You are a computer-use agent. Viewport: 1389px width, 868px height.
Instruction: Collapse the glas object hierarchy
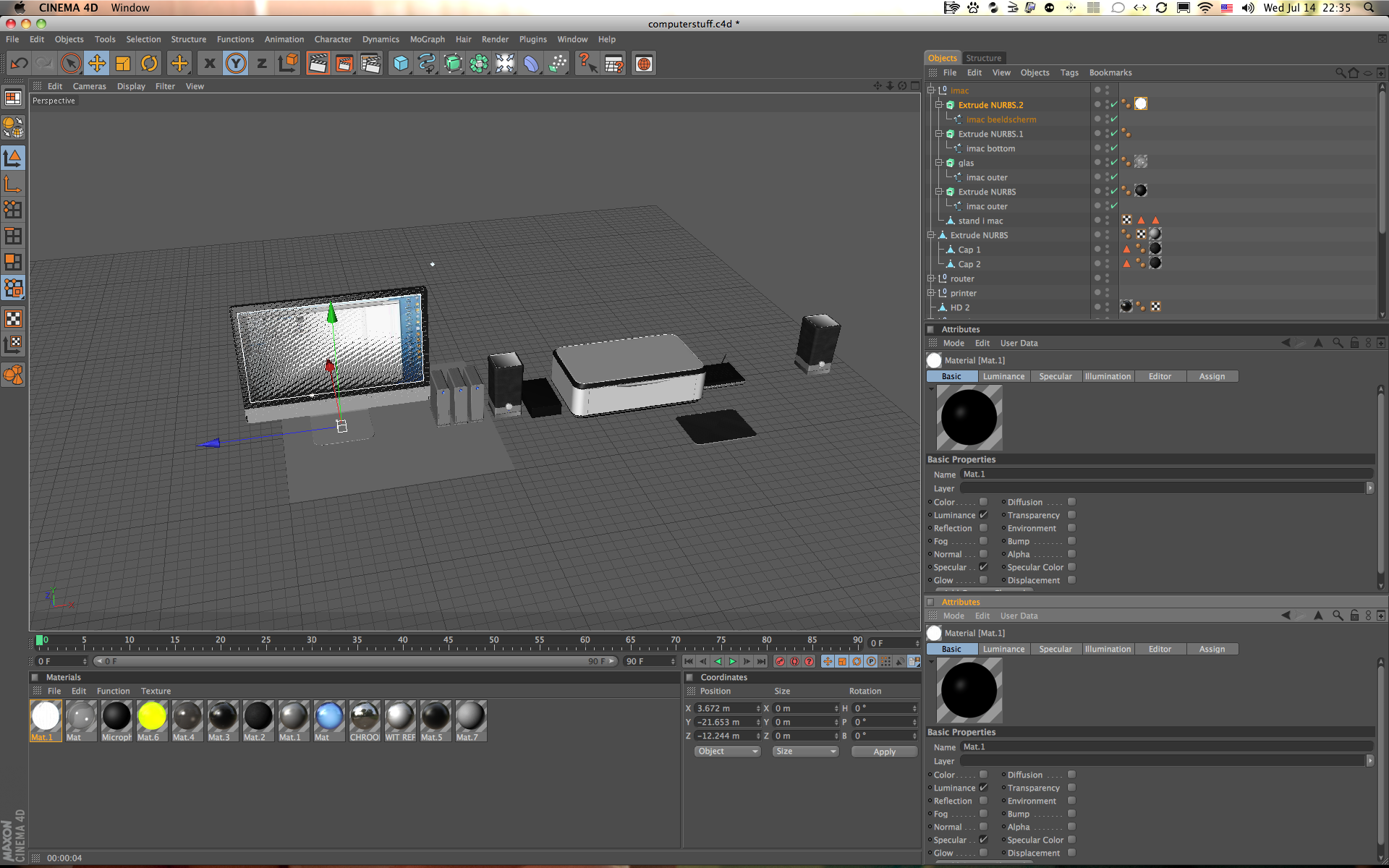(939, 163)
